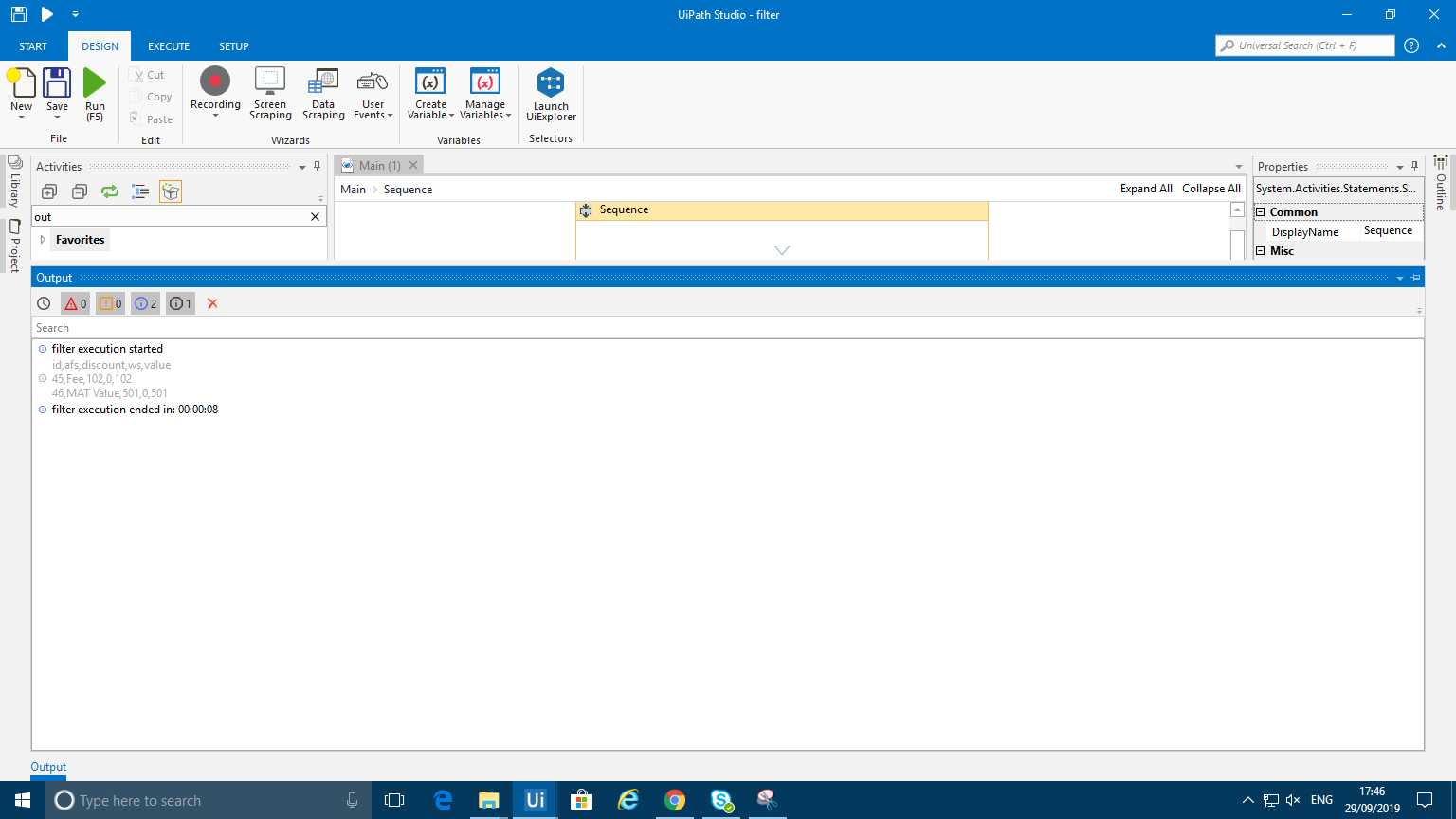This screenshot has width=1456, height=819.
Task: Click the list view icon in Activities
Action: point(140,191)
